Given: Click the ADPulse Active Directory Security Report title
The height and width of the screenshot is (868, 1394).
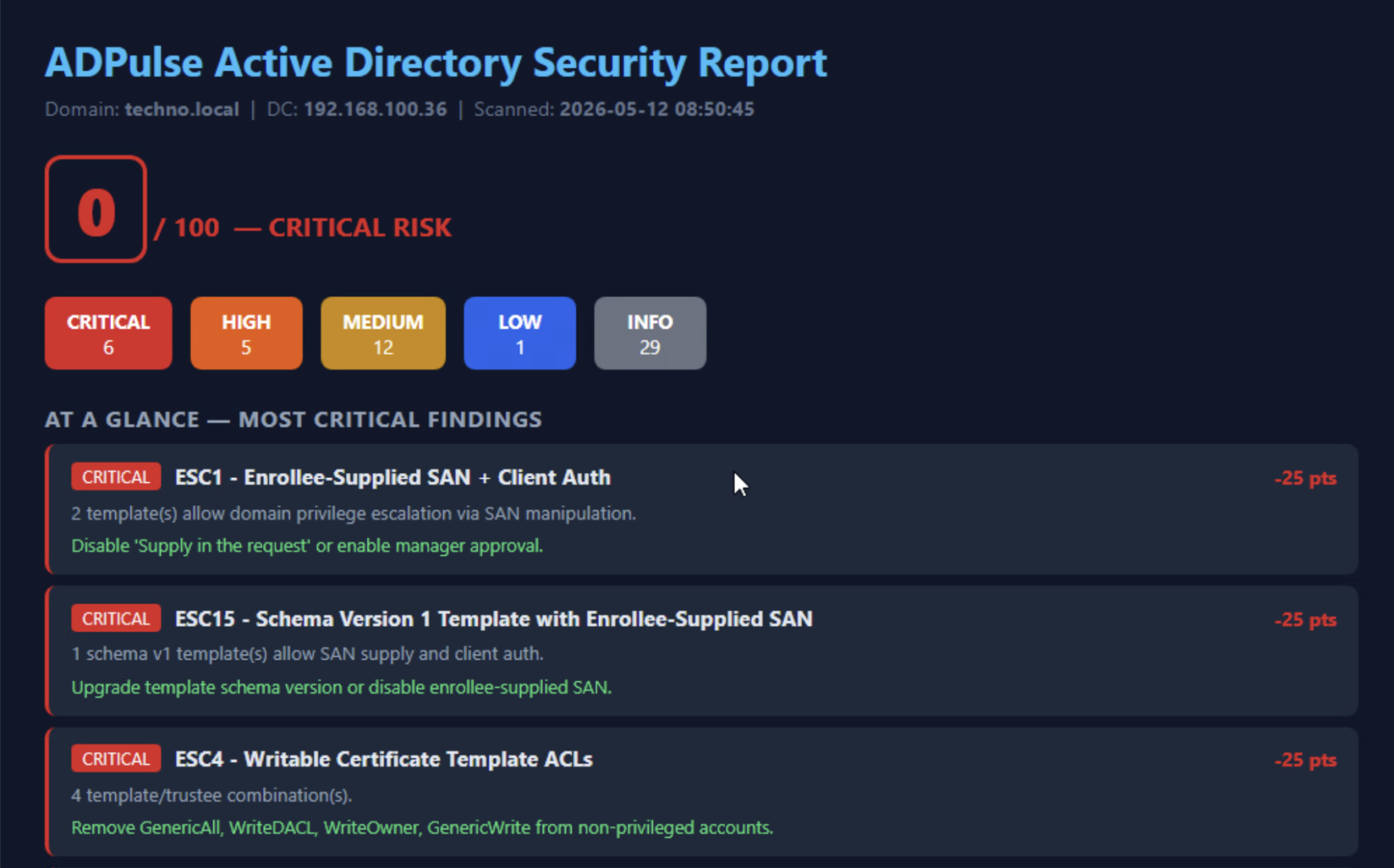Looking at the screenshot, I should 436,63.
